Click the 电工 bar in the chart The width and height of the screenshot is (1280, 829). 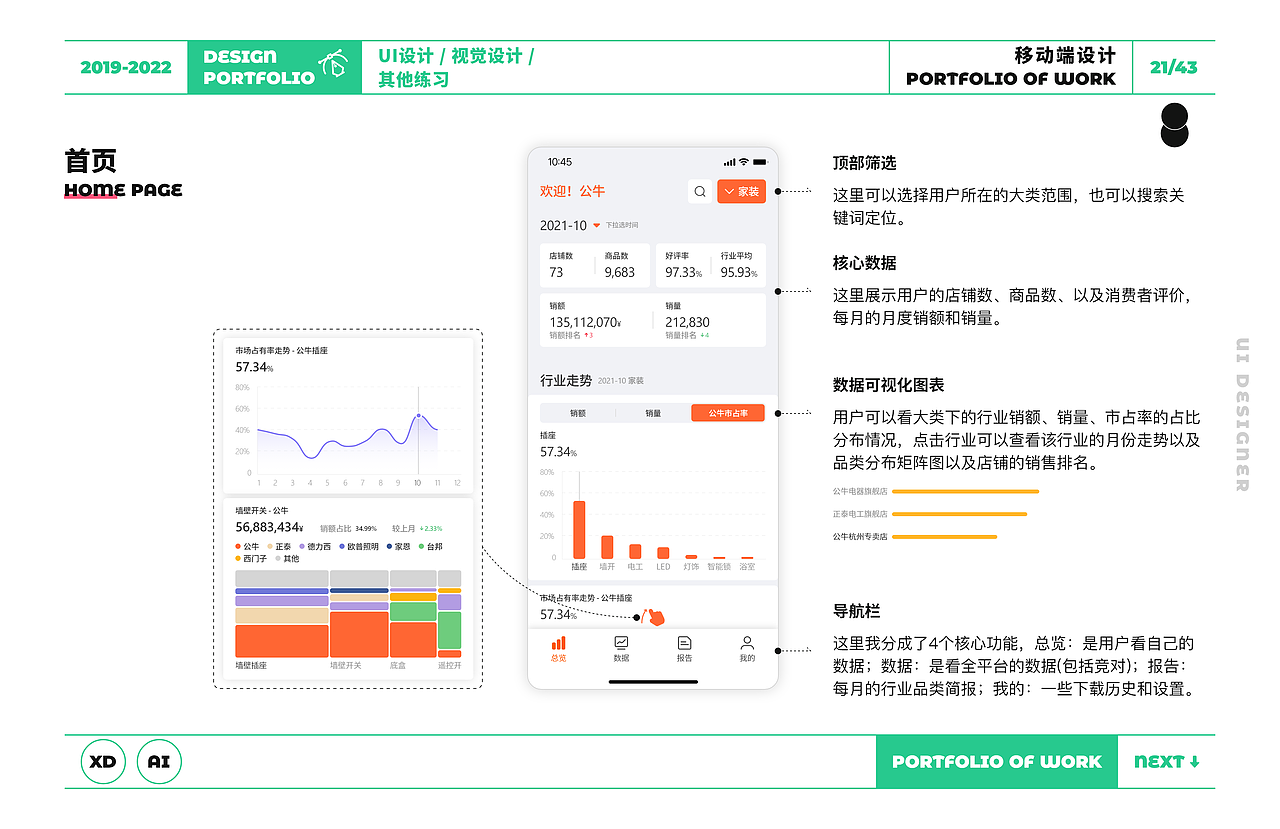(x=635, y=551)
